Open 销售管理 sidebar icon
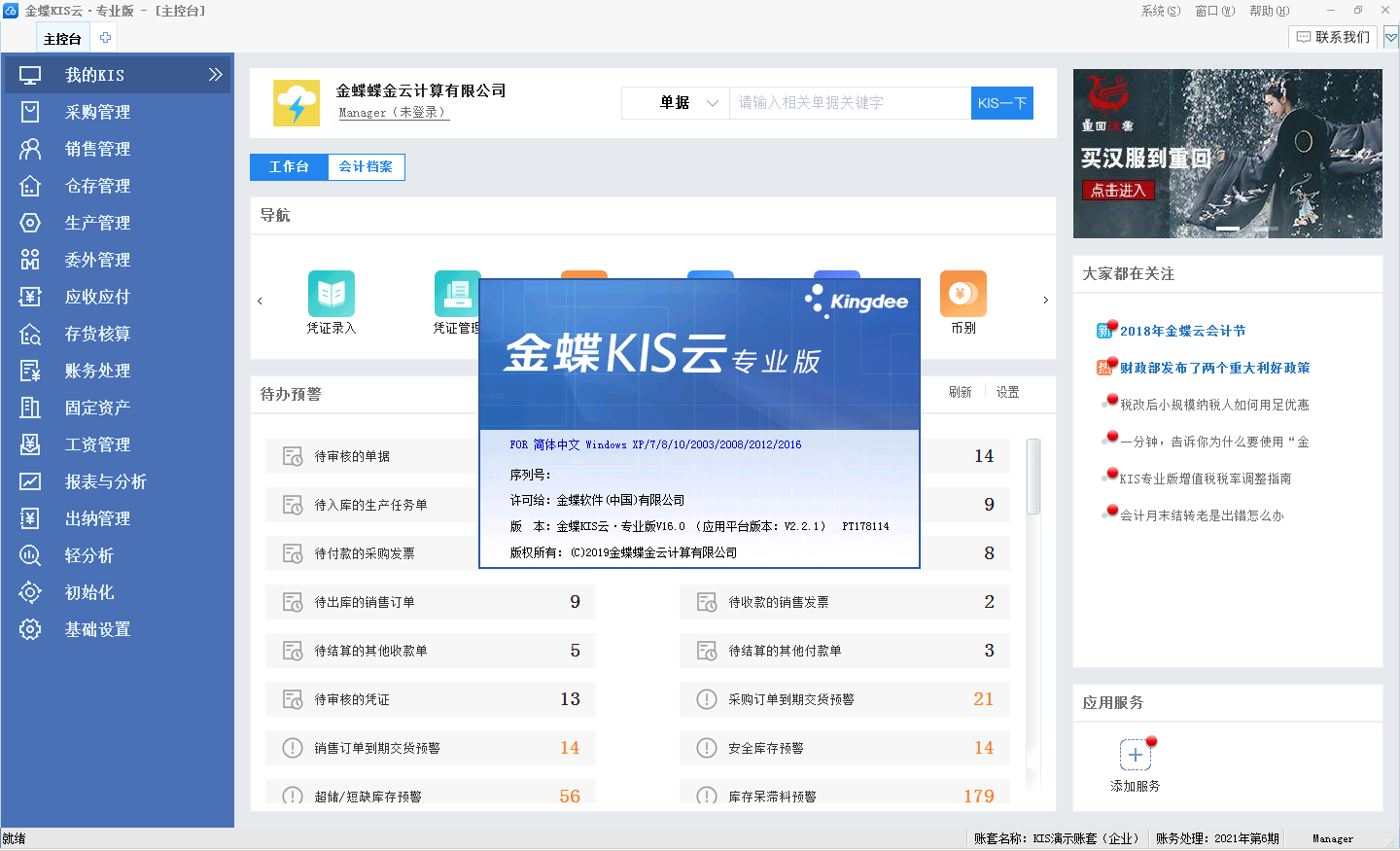 (30, 149)
